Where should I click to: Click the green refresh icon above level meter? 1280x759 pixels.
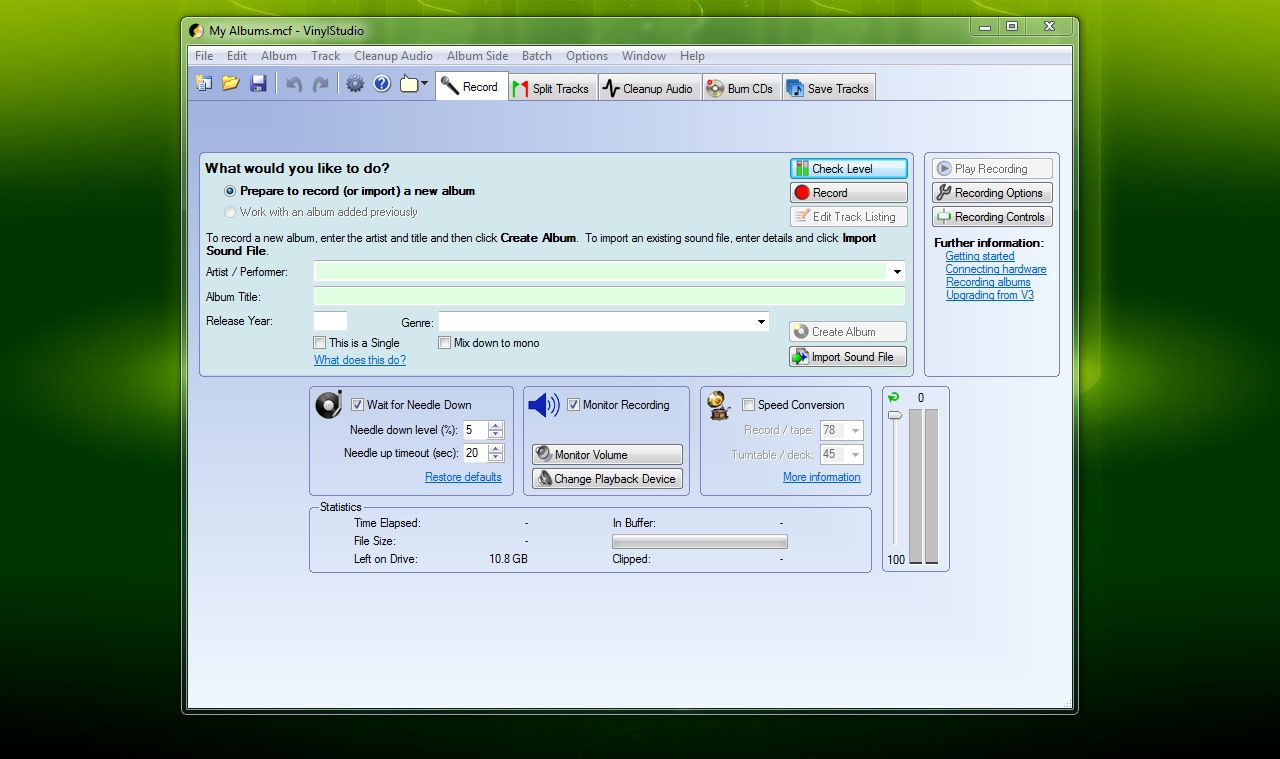pos(894,397)
